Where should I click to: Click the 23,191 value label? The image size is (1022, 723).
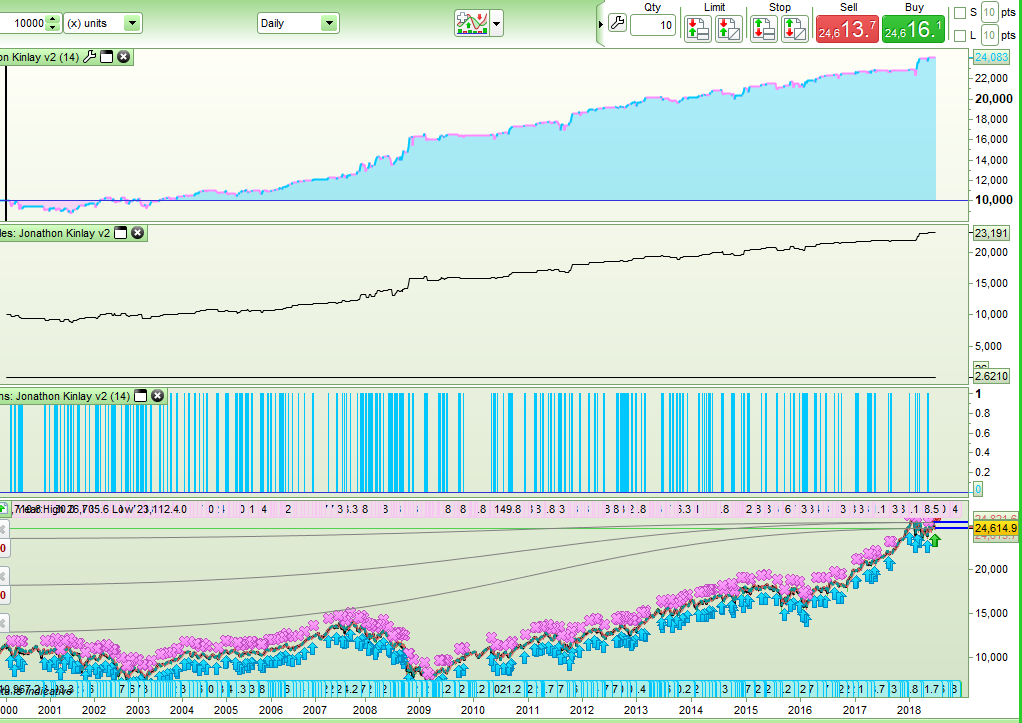[991, 233]
